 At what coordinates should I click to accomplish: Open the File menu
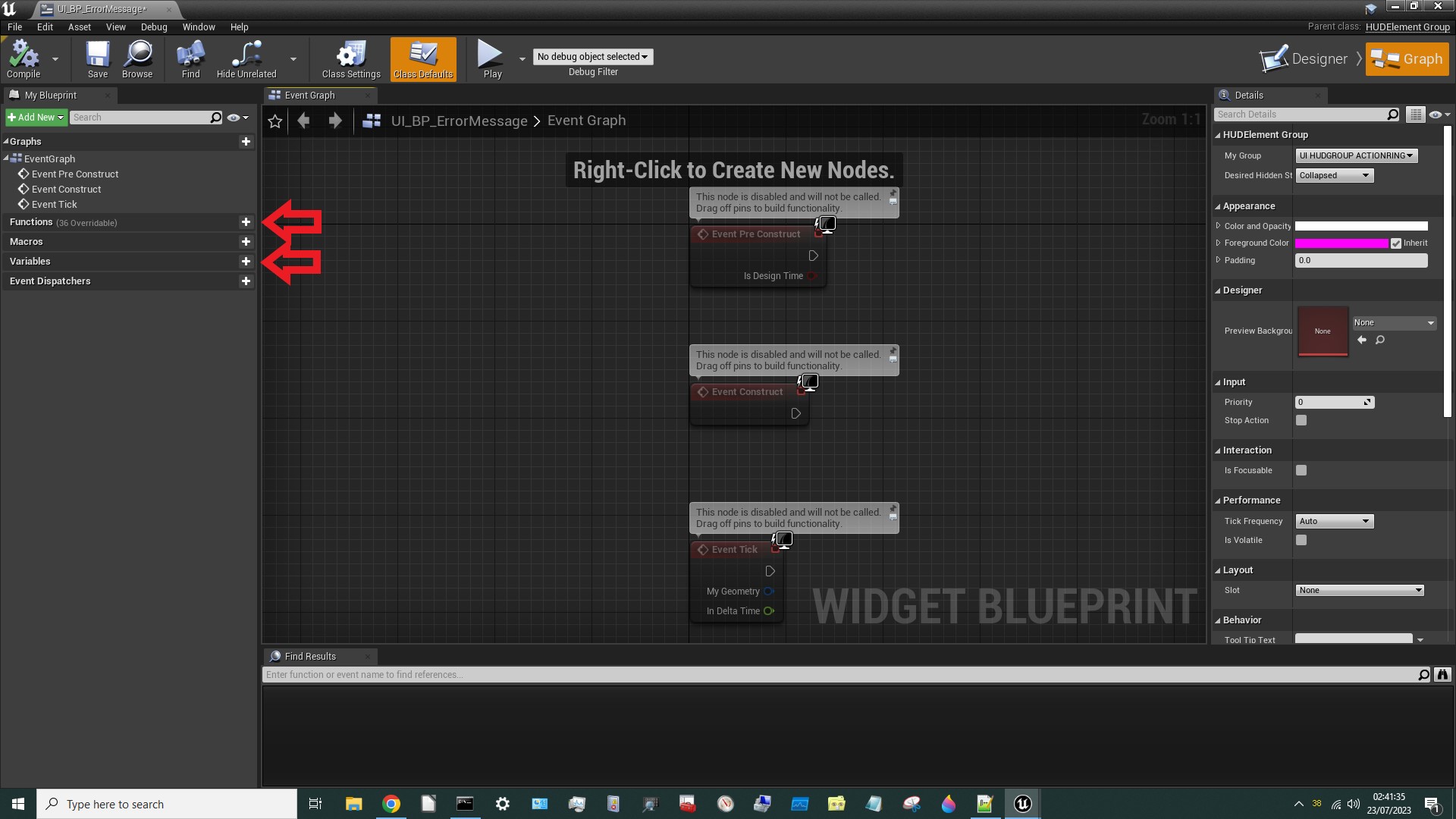(14, 27)
